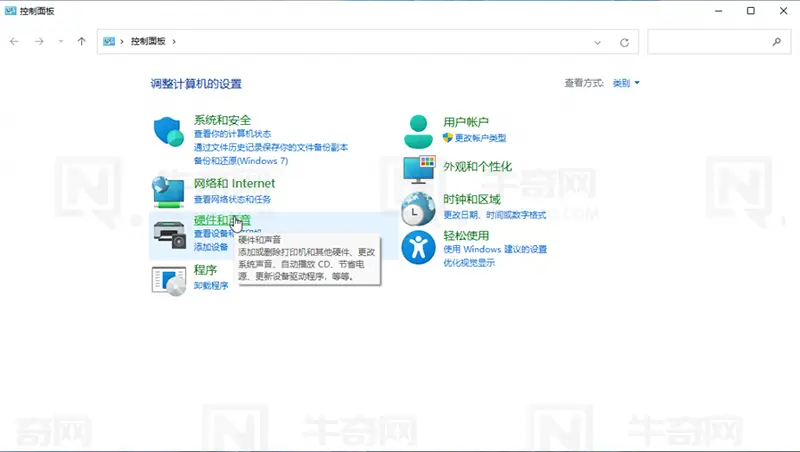This screenshot has width=800, height=452.
Task: Click the 更改帐户类型 link
Action: [480, 138]
